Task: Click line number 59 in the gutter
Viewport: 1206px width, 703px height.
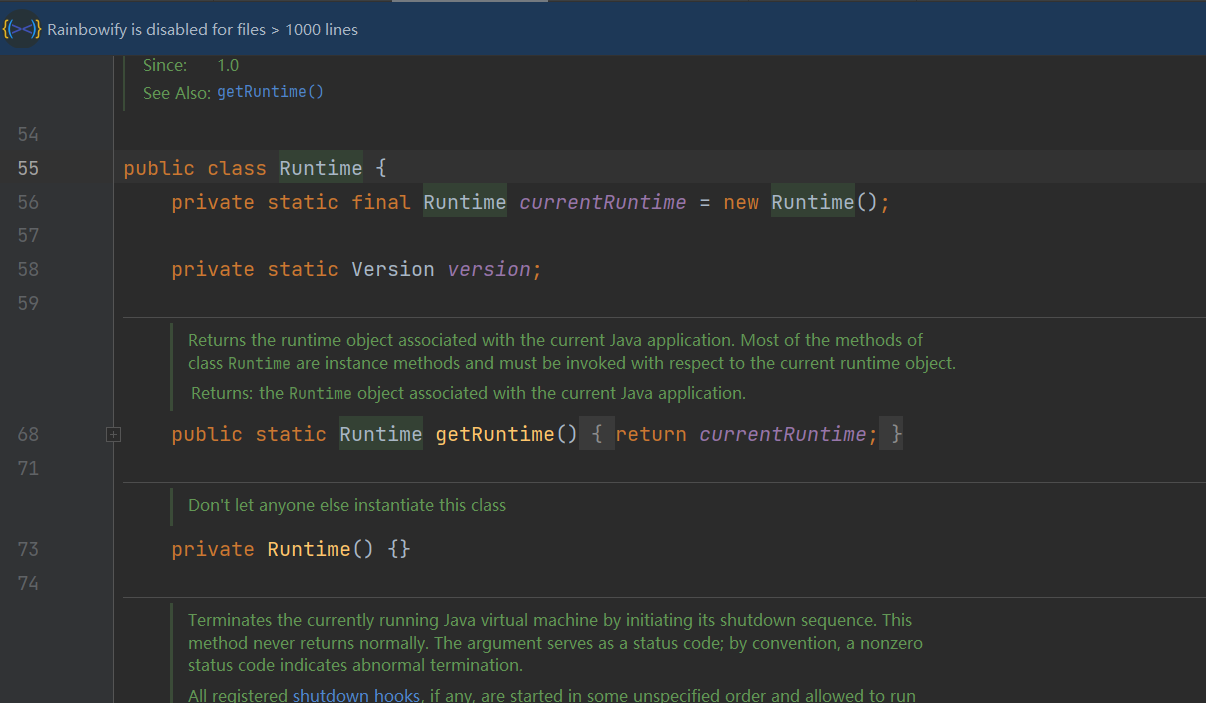Action: pyautogui.click(x=28, y=303)
